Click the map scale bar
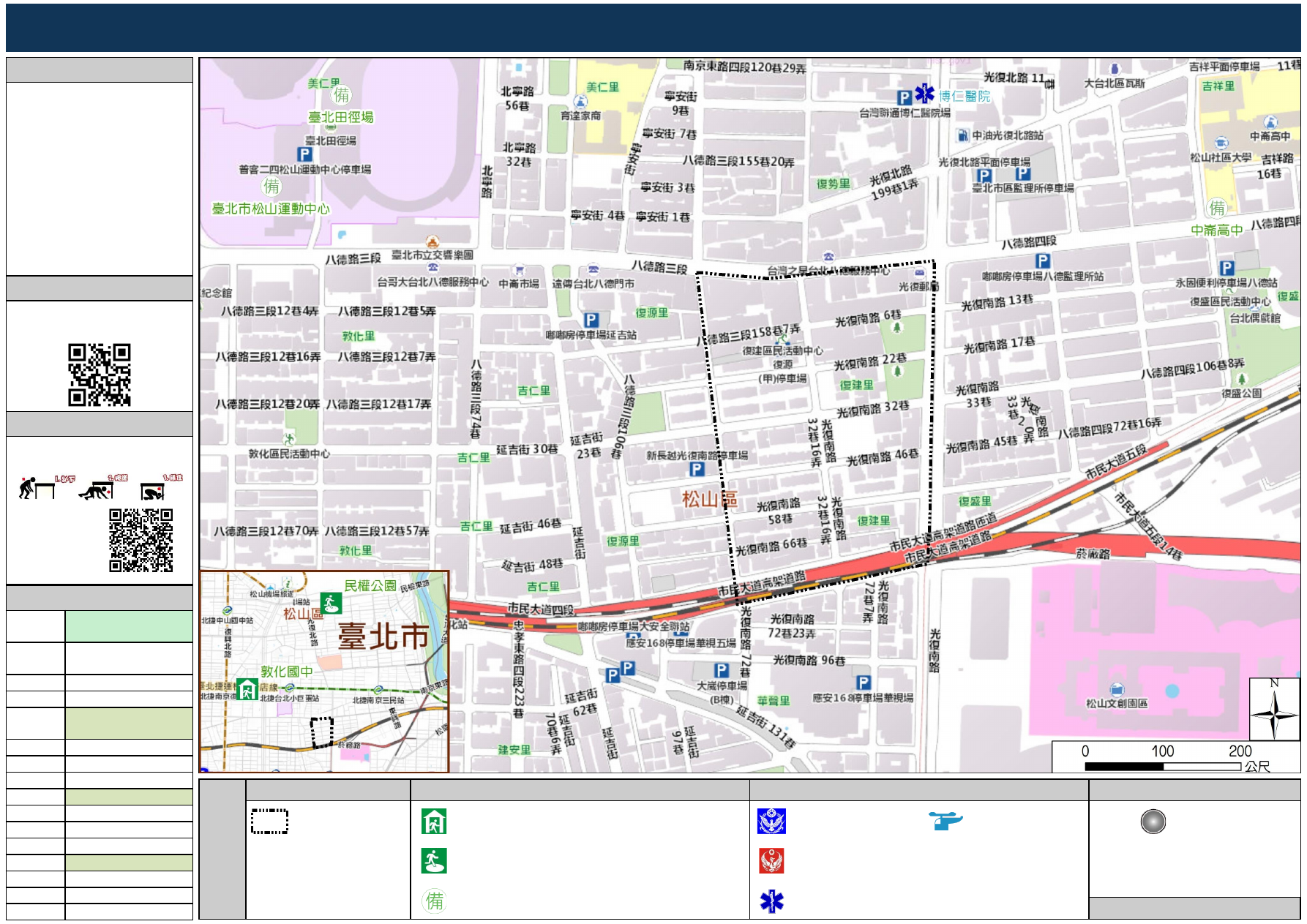This screenshot has width=1307, height=924. pos(1164,766)
